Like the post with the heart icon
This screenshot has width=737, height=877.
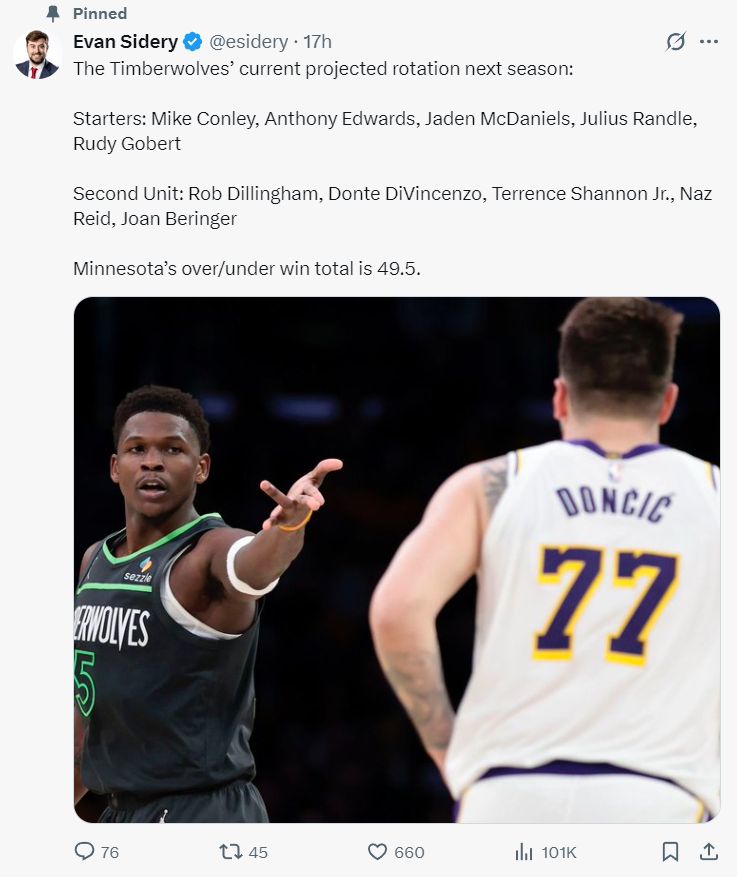tap(377, 851)
